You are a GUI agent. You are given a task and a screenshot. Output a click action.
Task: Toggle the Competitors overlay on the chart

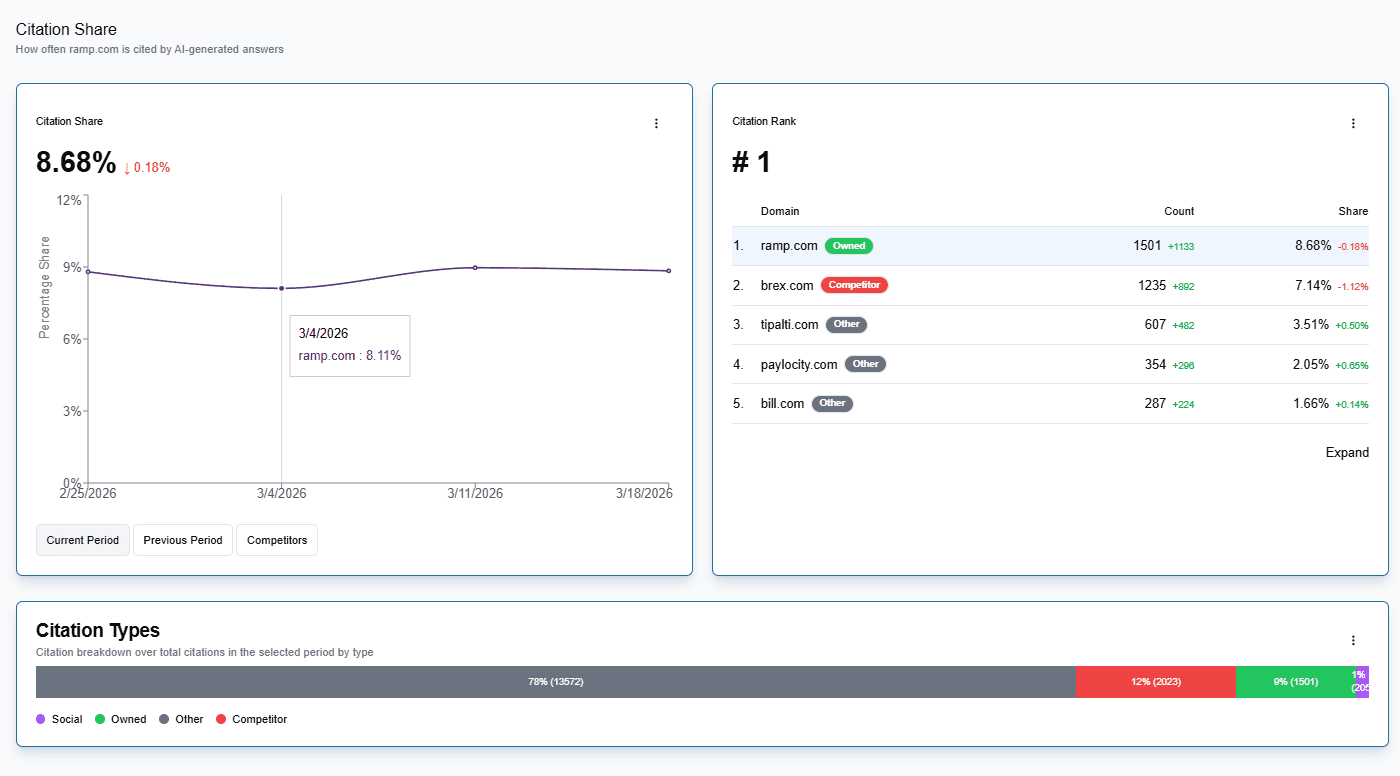point(276,540)
